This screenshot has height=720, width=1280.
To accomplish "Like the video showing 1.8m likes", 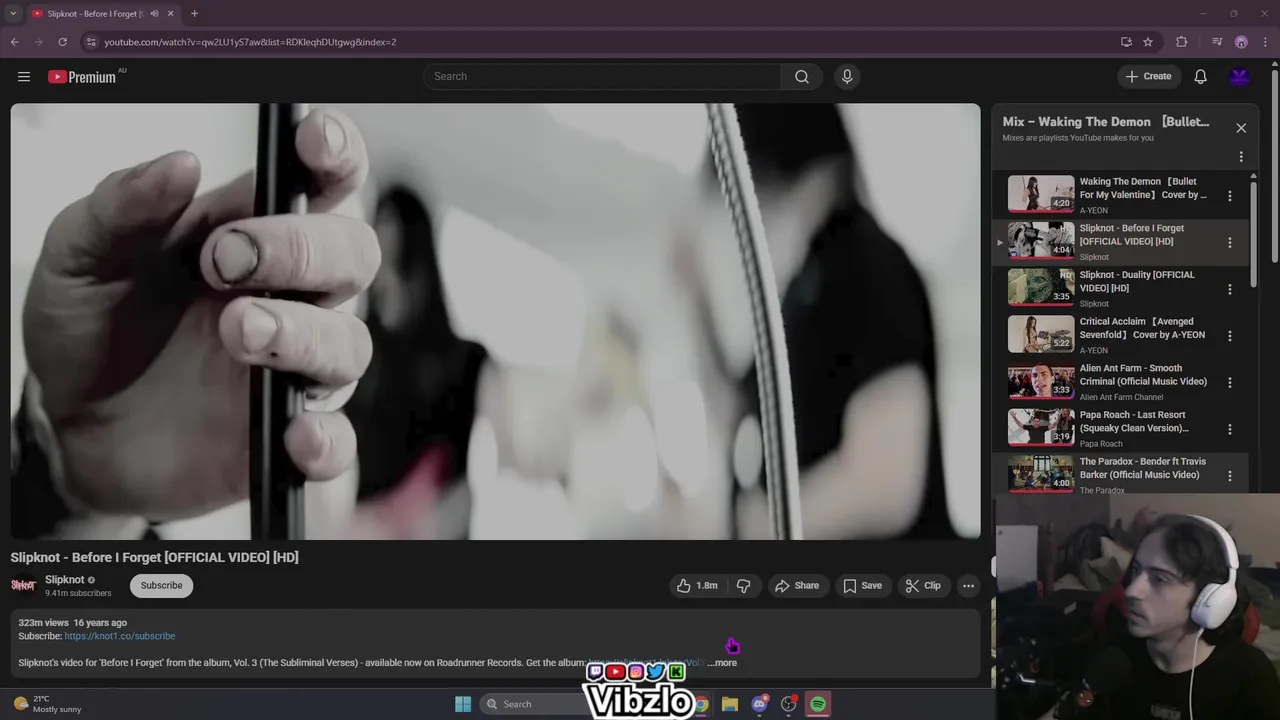I will tap(697, 586).
